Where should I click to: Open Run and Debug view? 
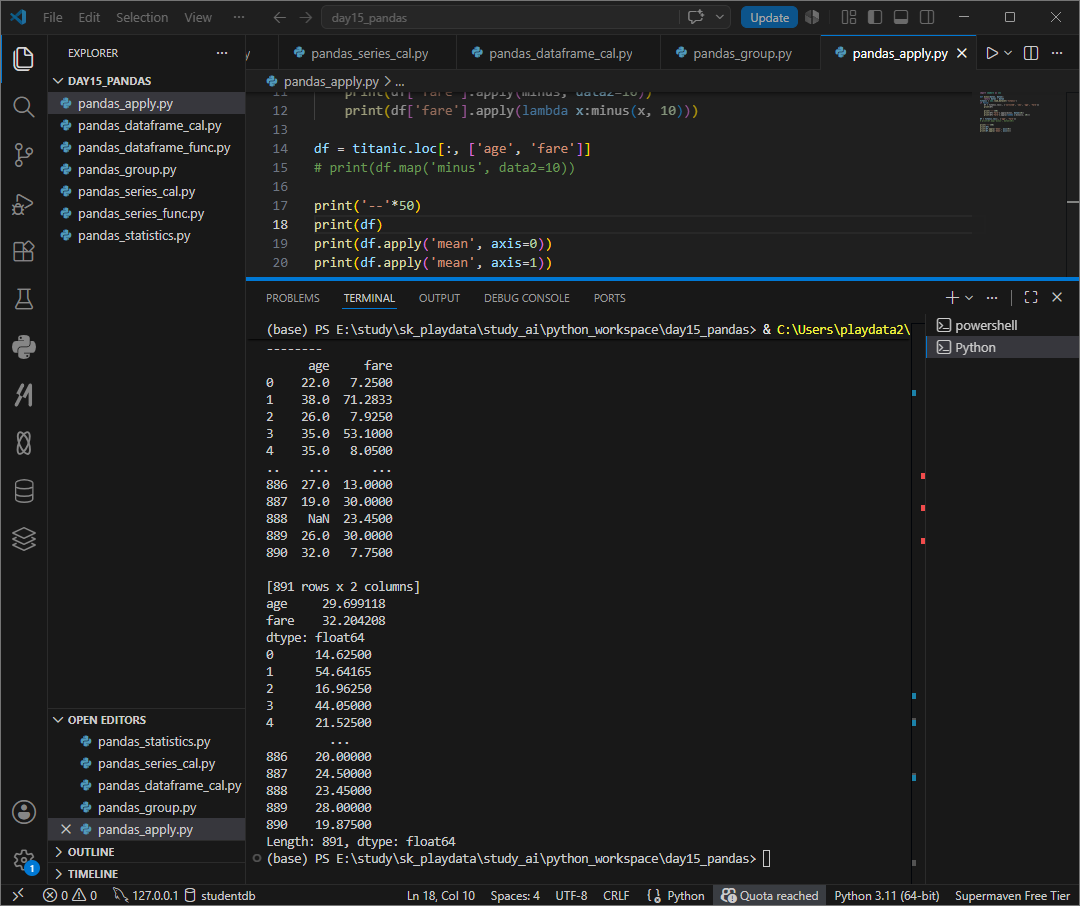23,204
